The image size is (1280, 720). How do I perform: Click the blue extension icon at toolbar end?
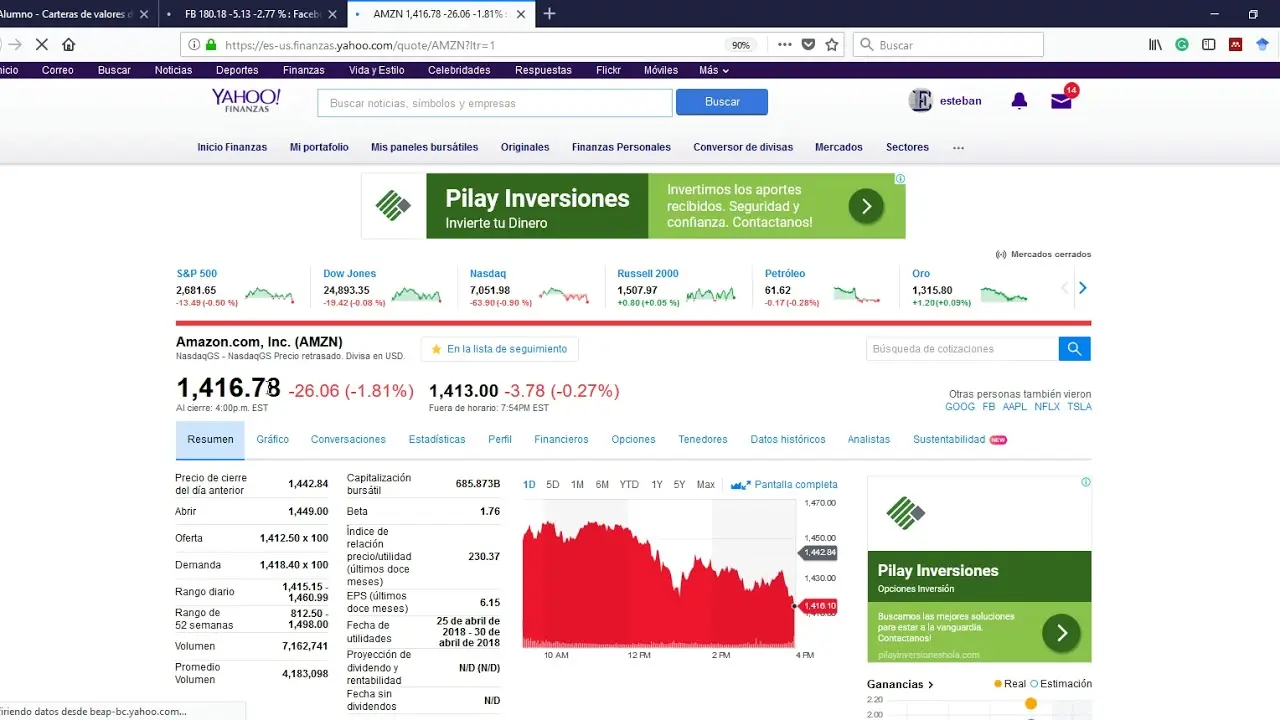[1262, 45]
